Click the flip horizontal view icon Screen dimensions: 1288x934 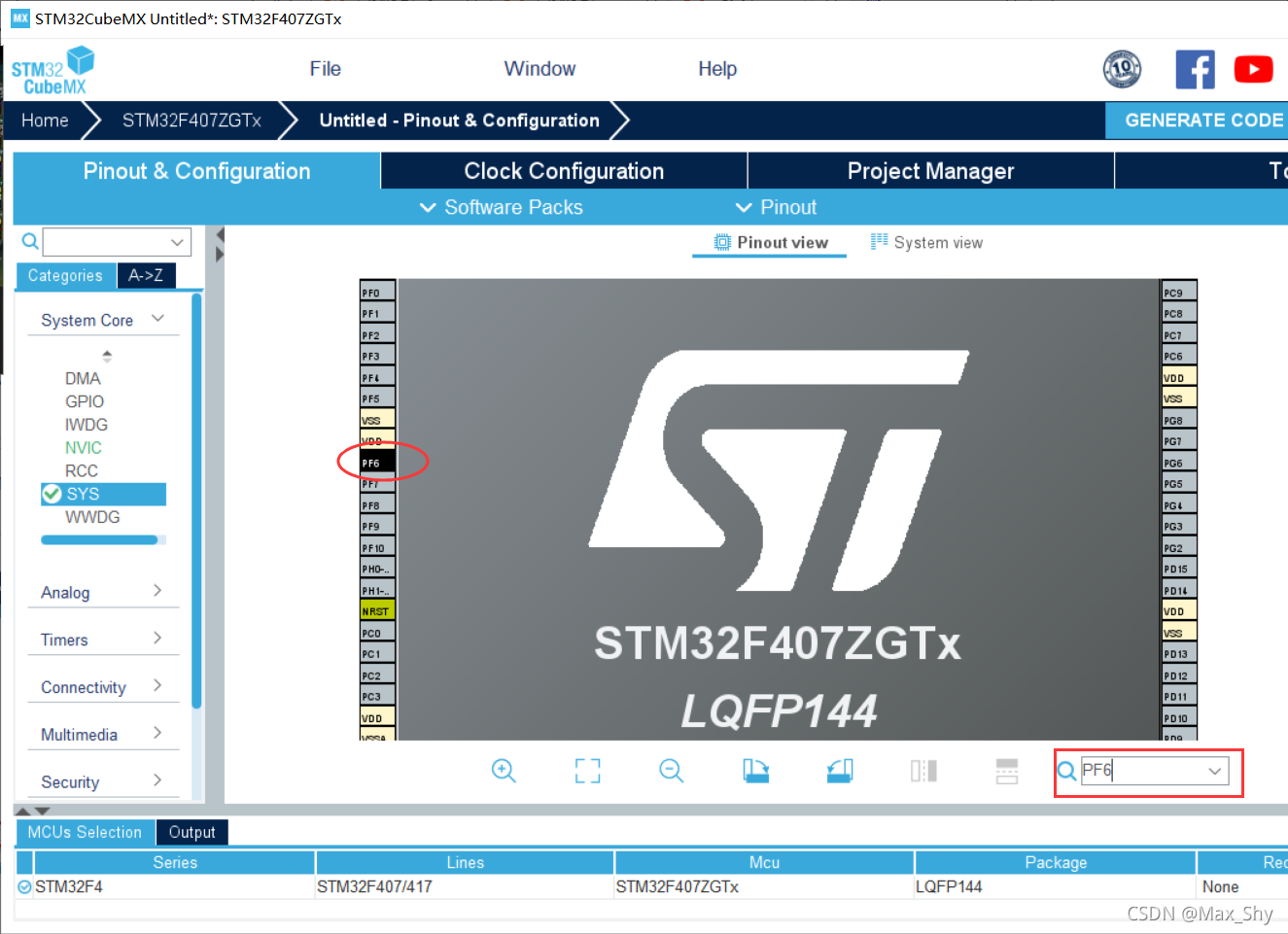[x=923, y=771]
